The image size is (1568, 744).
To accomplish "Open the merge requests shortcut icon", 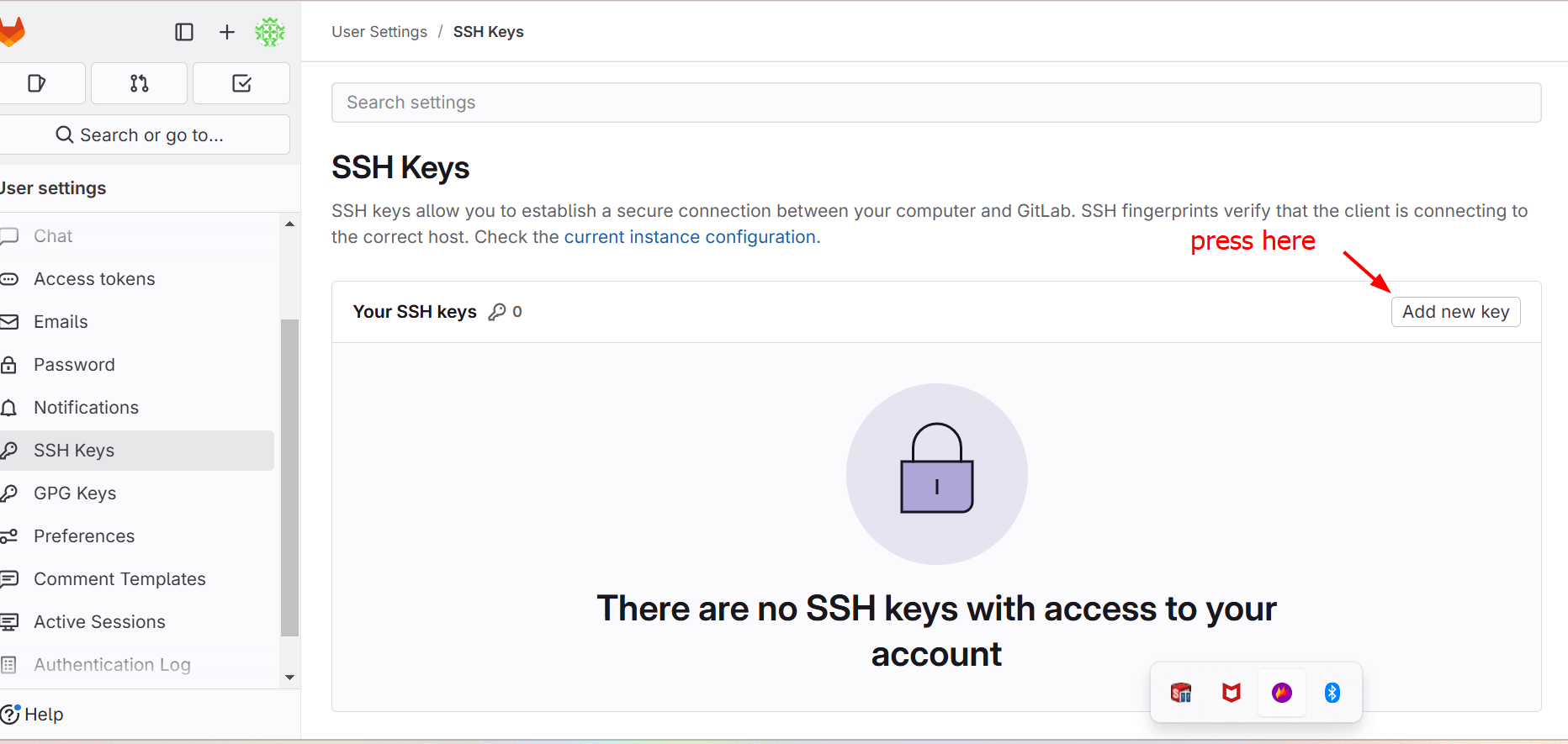I will pos(140,83).
